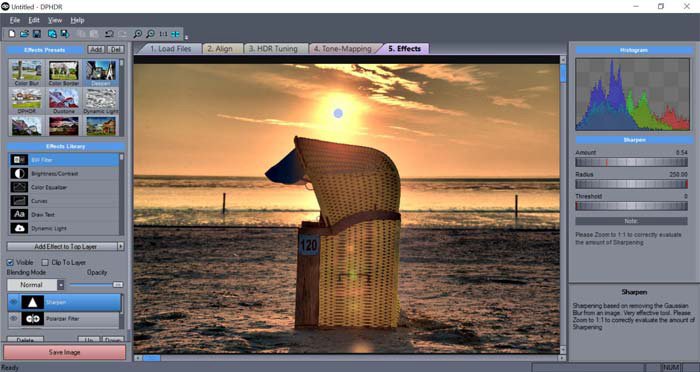Click the Zoom Out magnifier icon
700x372 pixels.
[150, 34]
